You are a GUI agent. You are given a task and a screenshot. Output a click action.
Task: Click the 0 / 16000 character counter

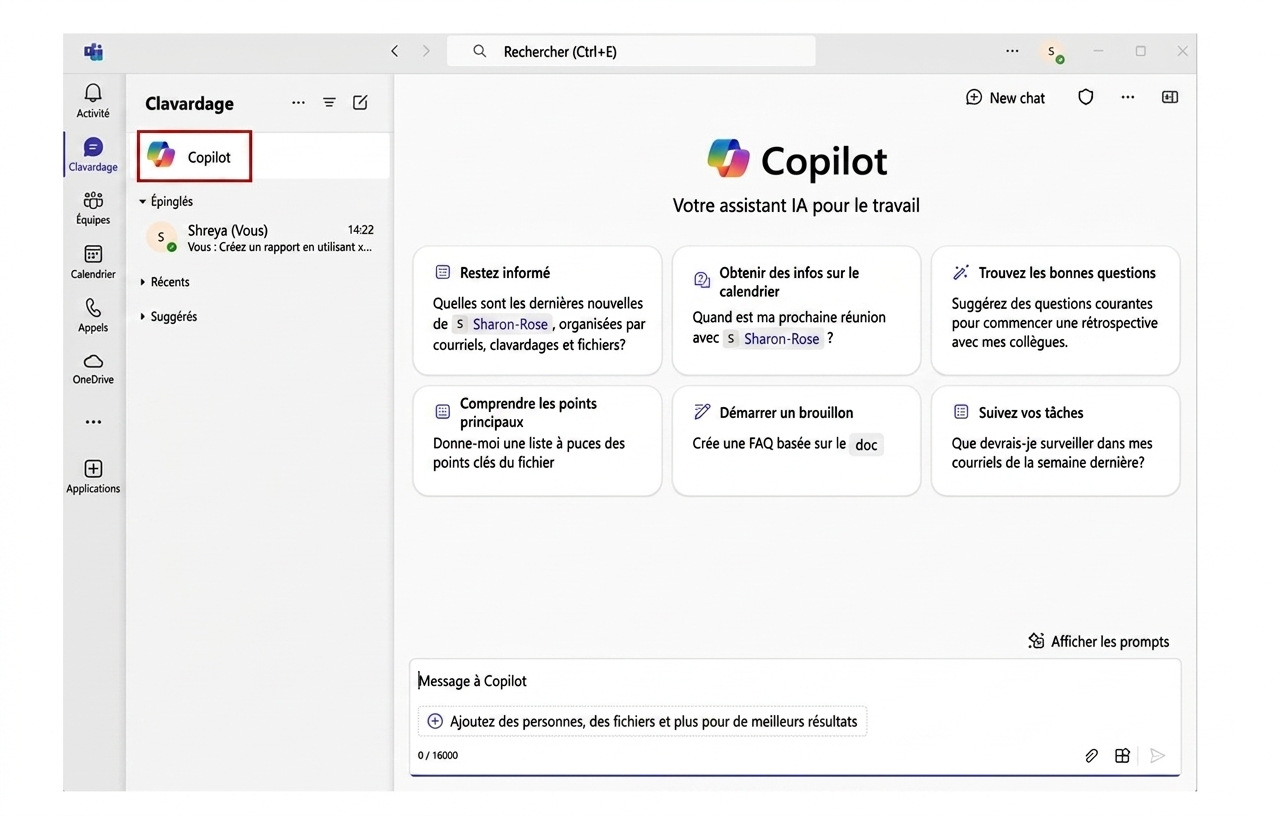438,755
